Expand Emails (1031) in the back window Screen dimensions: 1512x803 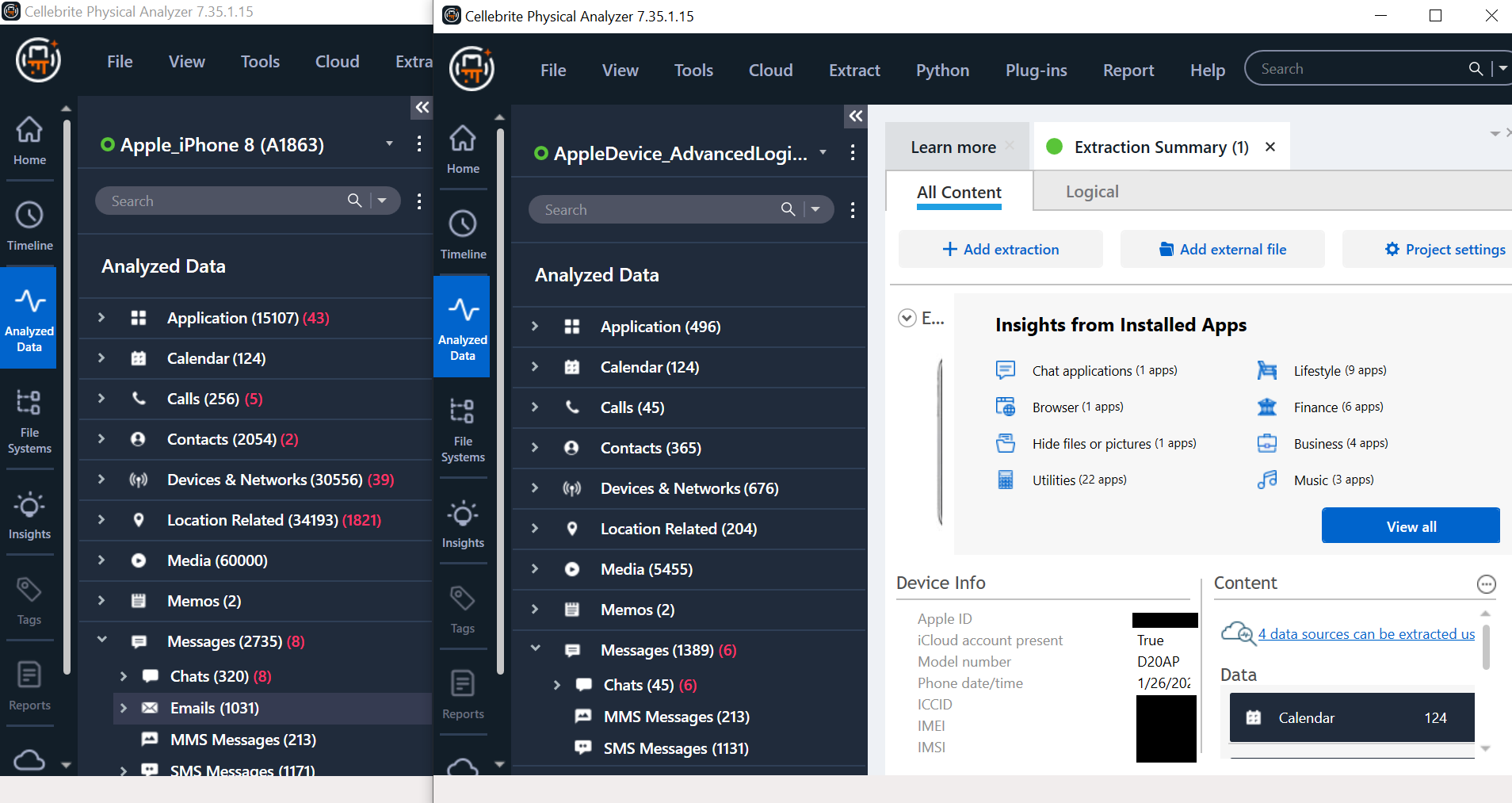pyautogui.click(x=124, y=708)
